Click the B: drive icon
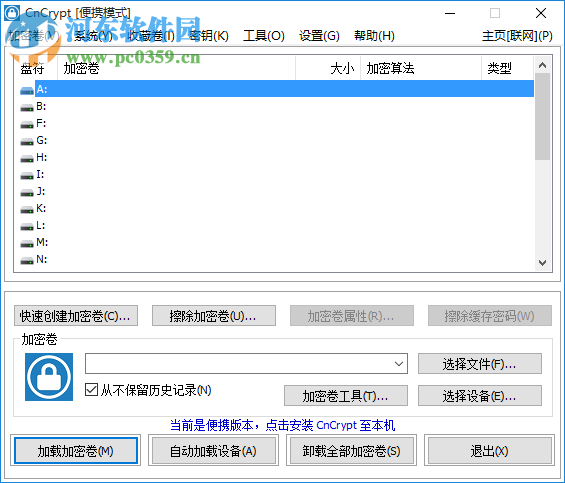The image size is (565, 483). (x=27, y=107)
